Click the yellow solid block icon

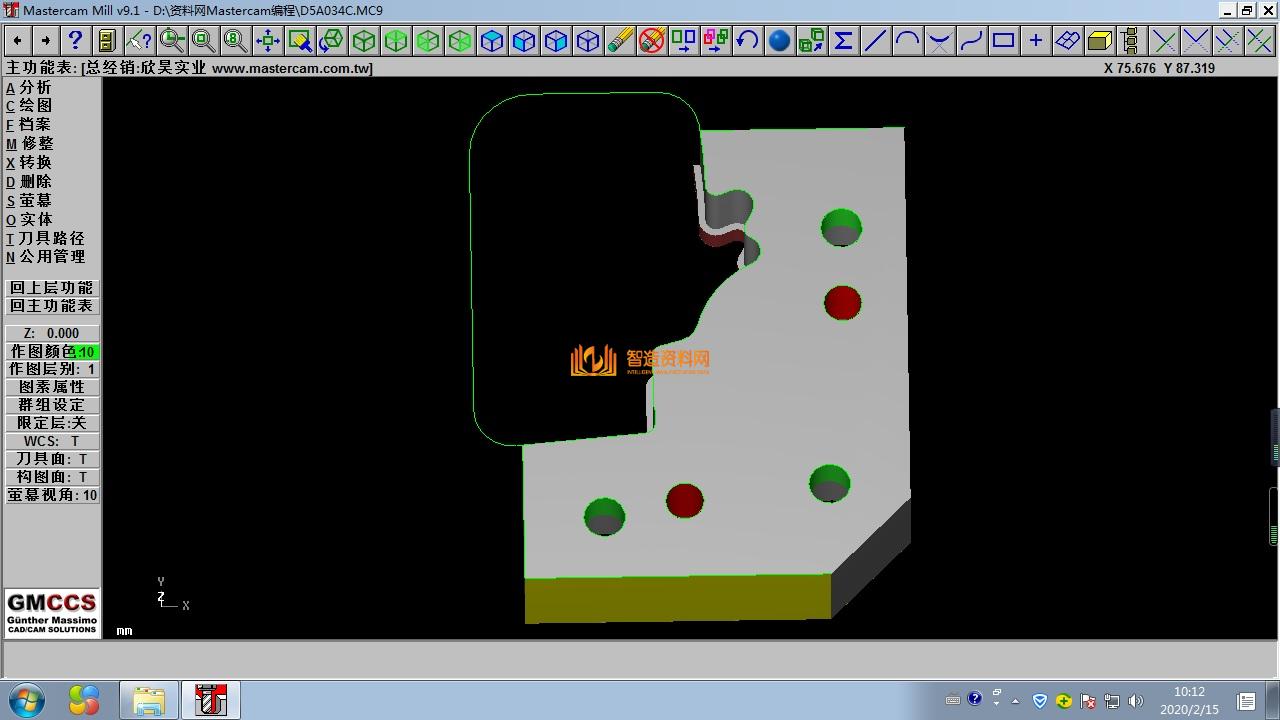pyautogui.click(x=1099, y=40)
